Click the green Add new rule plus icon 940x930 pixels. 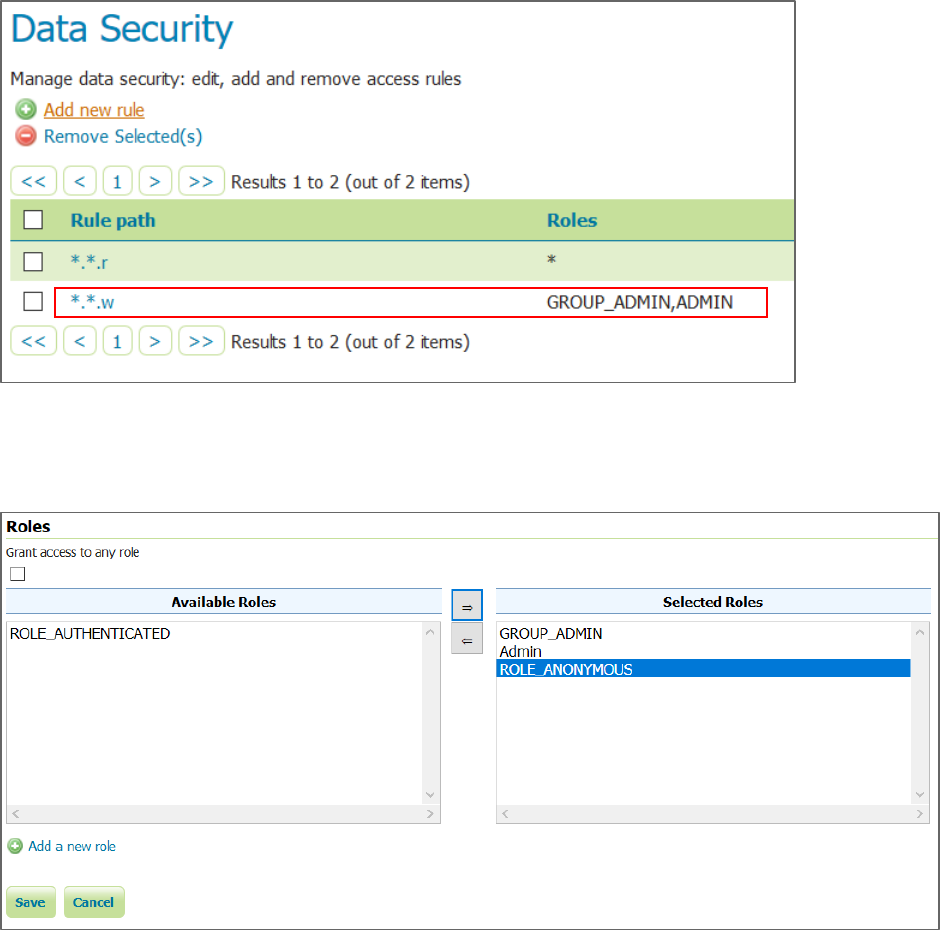[x=26, y=110]
